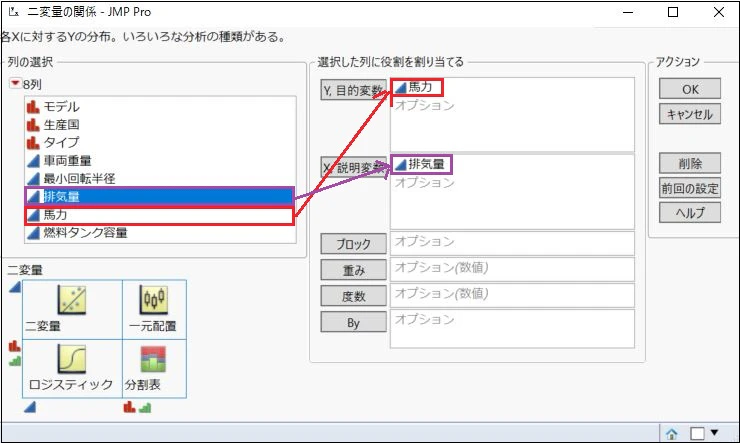Select 馬力 column in the column list
The image size is (740, 443).
click(x=160, y=215)
